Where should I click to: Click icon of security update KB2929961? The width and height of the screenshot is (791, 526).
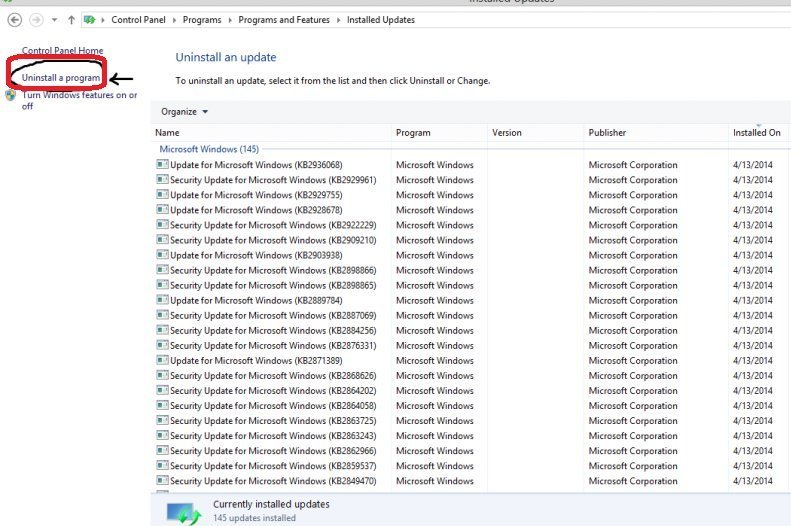162,180
